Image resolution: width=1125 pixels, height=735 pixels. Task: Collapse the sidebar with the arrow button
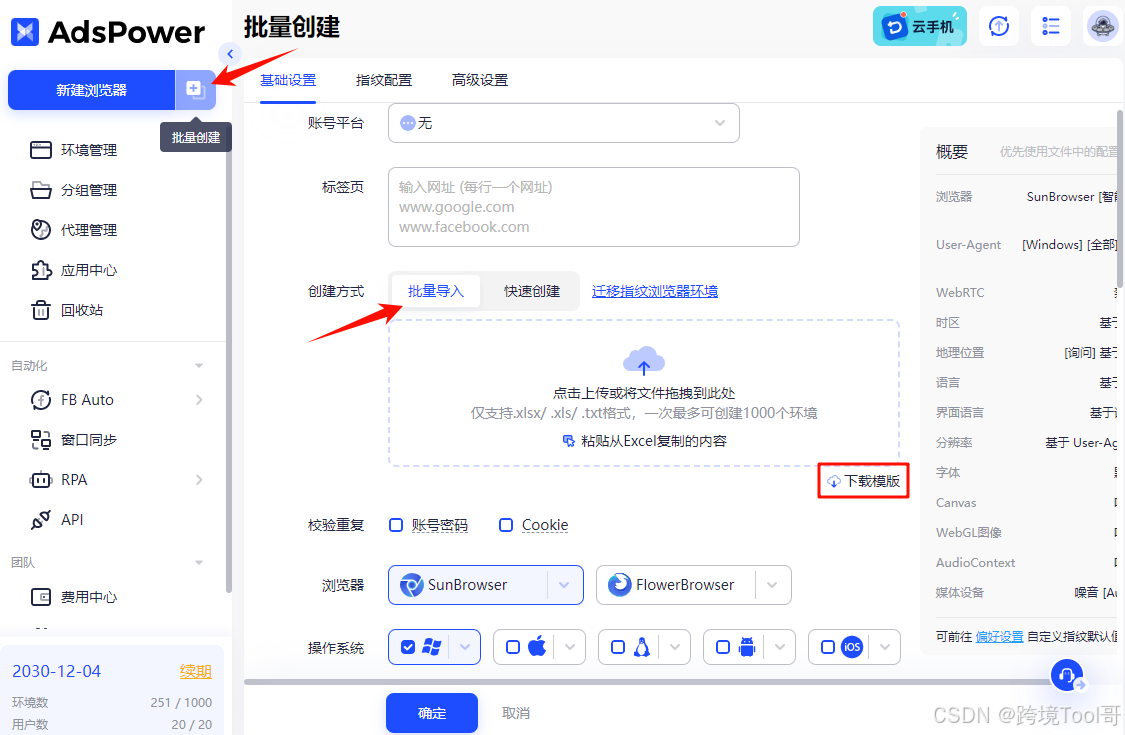coord(230,54)
